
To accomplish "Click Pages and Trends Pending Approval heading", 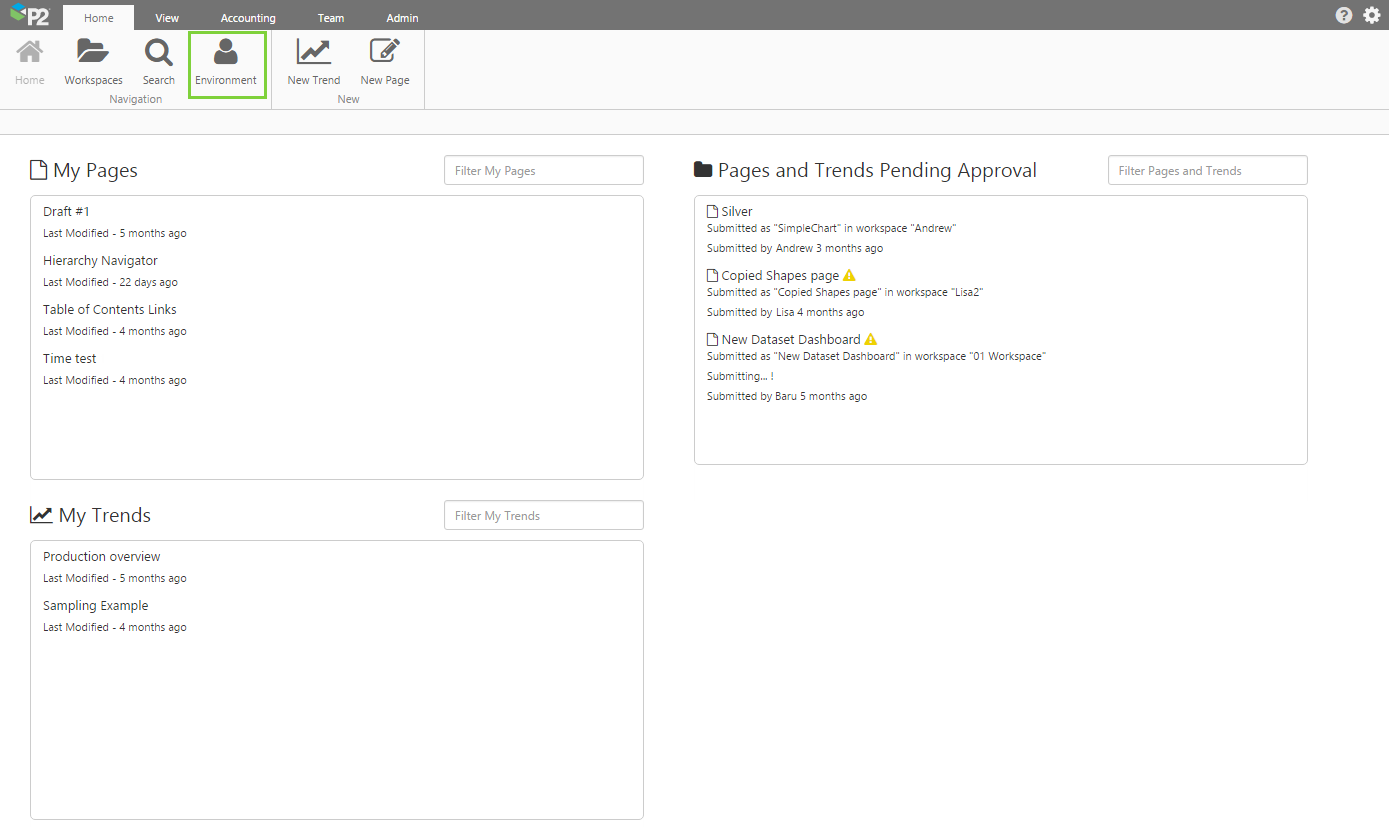I will coord(877,170).
